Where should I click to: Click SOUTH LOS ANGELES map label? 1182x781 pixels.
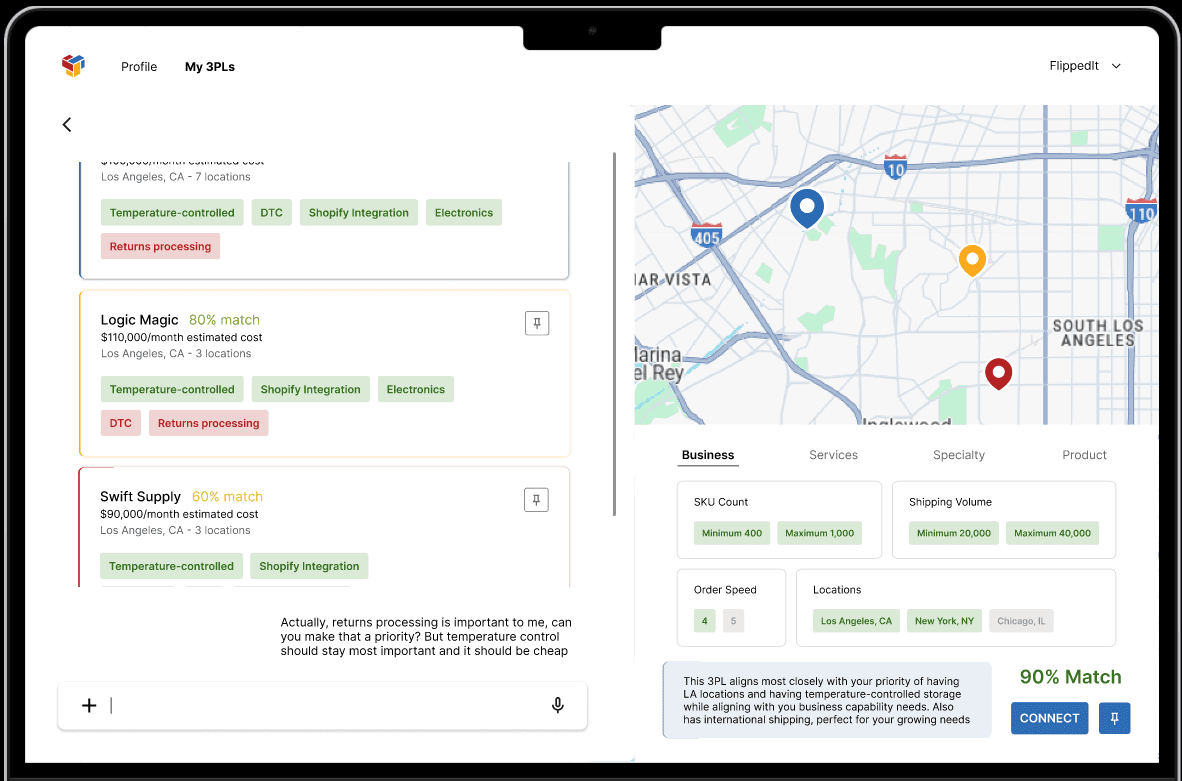click(1098, 333)
